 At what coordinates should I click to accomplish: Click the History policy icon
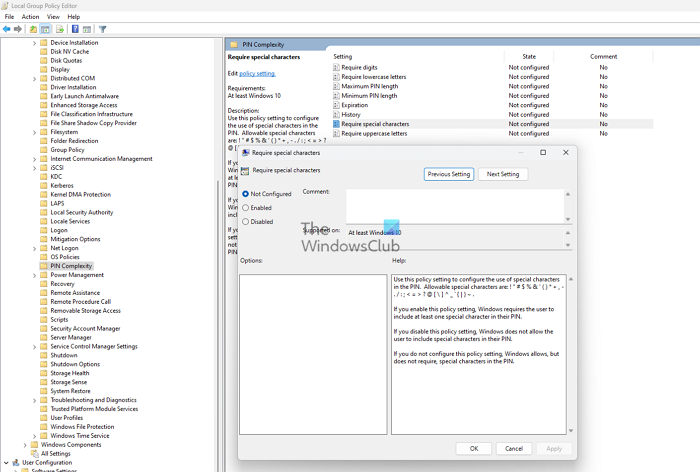337,114
